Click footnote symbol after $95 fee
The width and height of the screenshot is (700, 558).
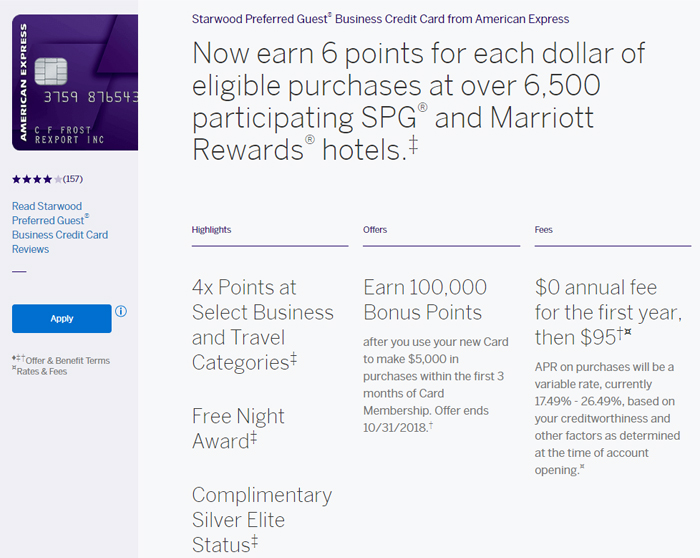click(x=624, y=332)
